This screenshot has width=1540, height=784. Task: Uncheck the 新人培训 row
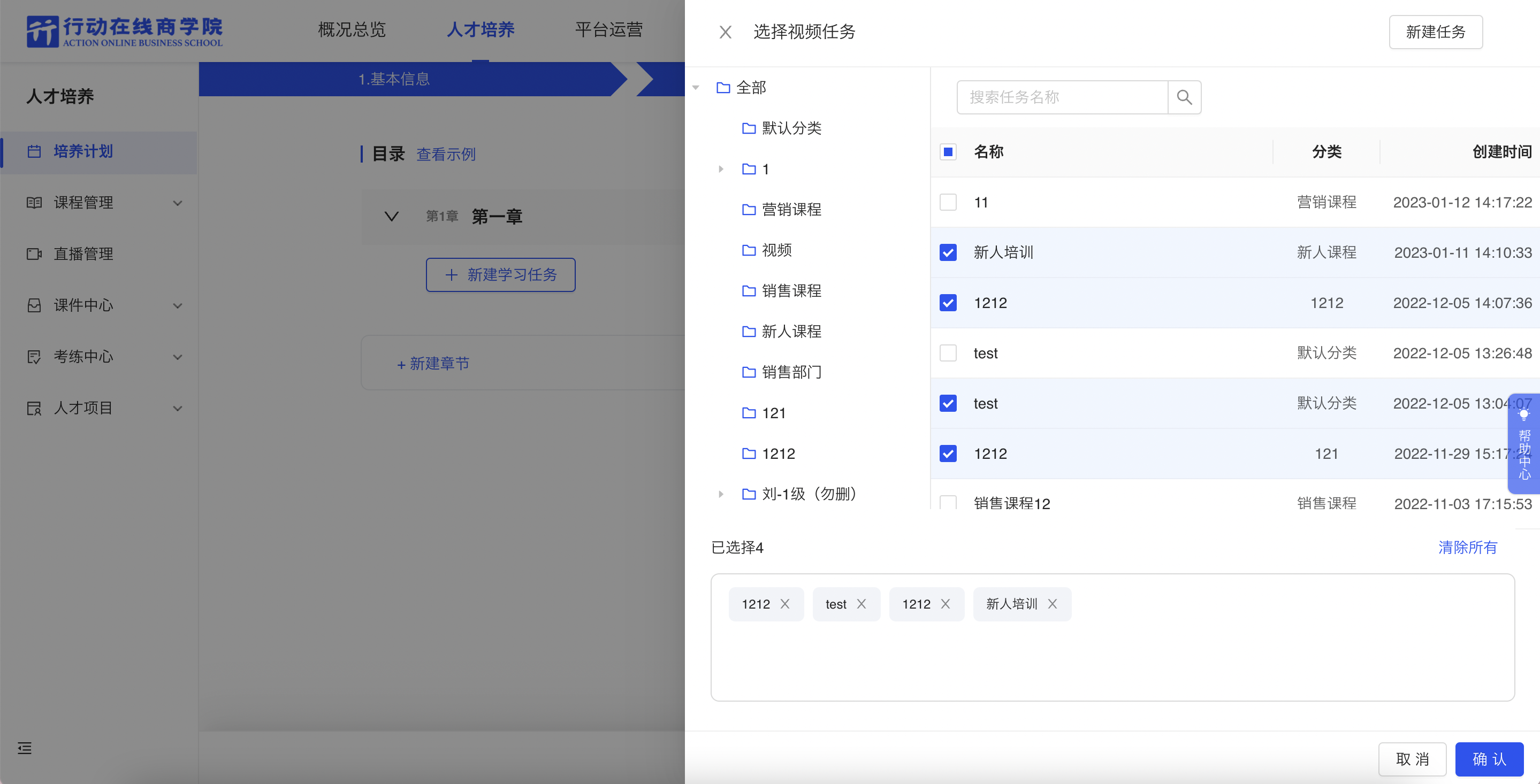coord(948,252)
